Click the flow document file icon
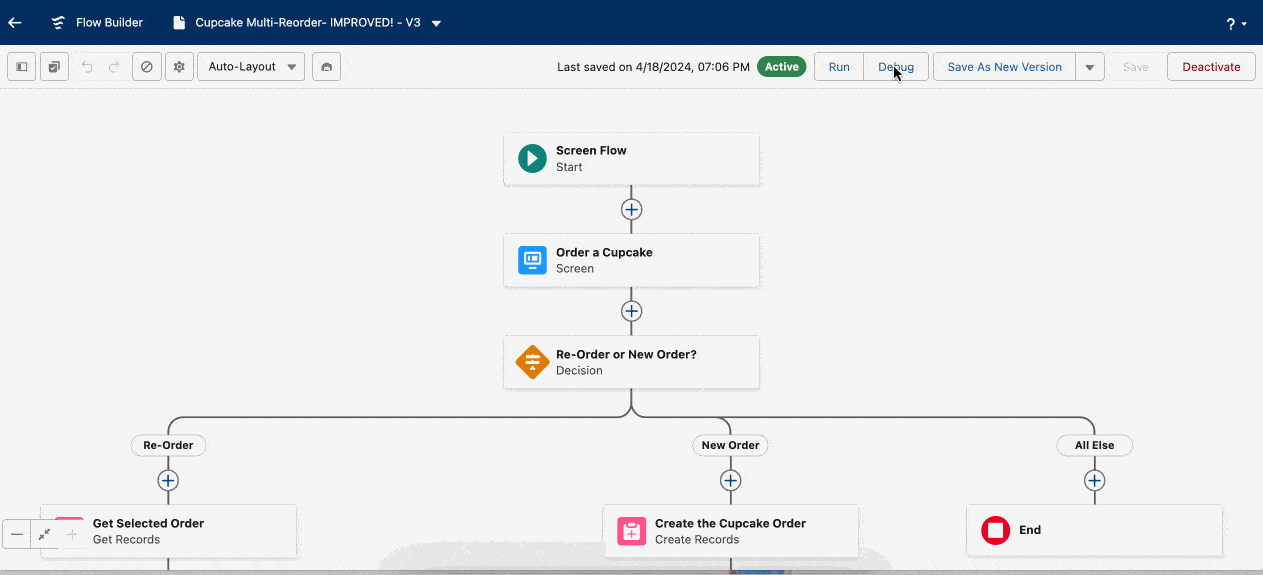This screenshot has width=1263, height=575. click(x=179, y=22)
